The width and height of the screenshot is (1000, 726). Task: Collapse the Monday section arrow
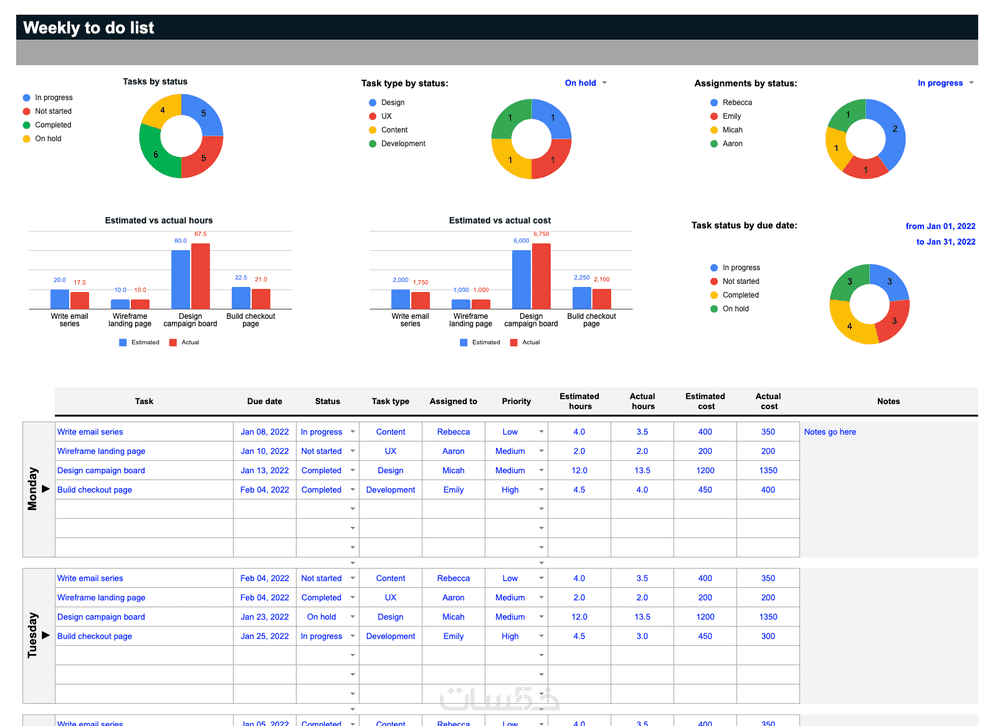[45, 489]
